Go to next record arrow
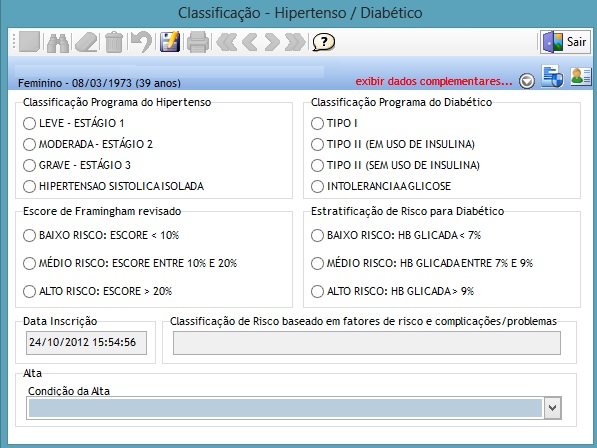This screenshot has width=597, height=448. point(272,42)
